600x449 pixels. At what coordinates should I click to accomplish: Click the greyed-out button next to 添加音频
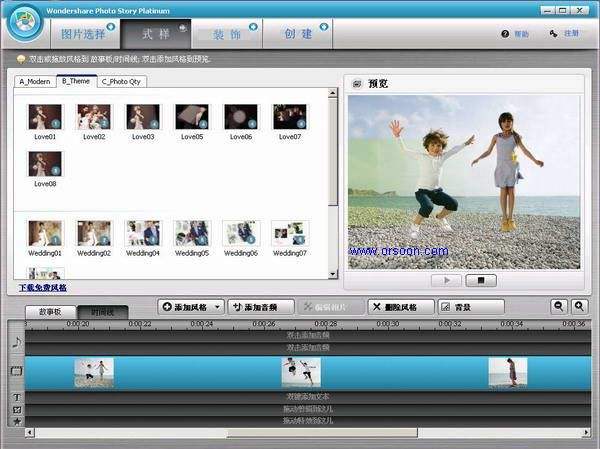331,307
